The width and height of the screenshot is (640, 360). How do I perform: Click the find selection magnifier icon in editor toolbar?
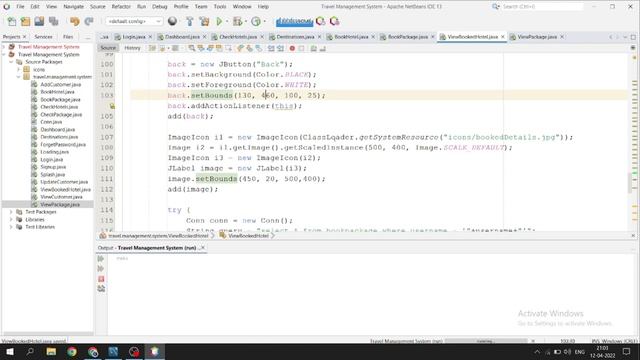[x=191, y=48]
